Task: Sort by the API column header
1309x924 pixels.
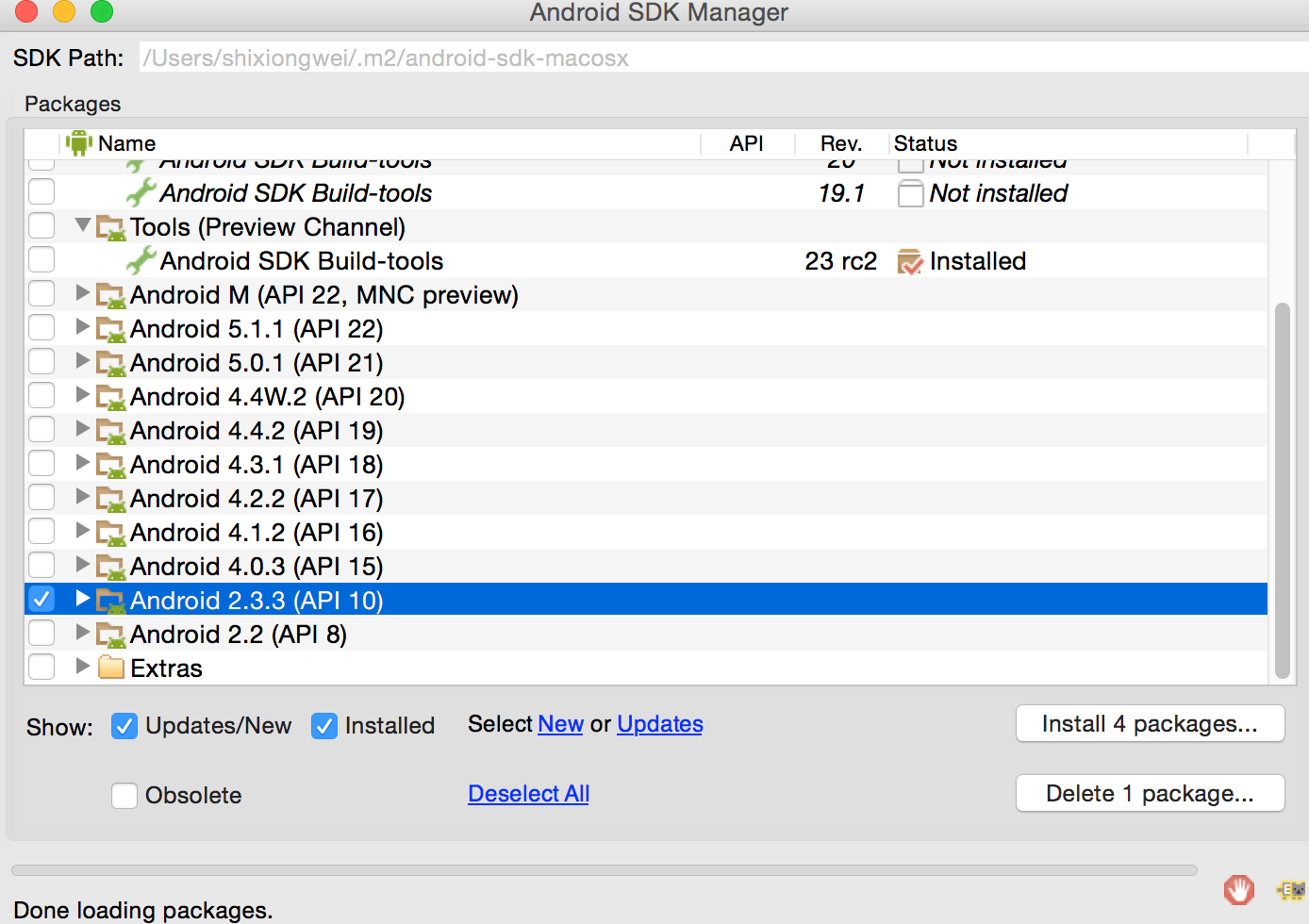Action: (x=747, y=143)
